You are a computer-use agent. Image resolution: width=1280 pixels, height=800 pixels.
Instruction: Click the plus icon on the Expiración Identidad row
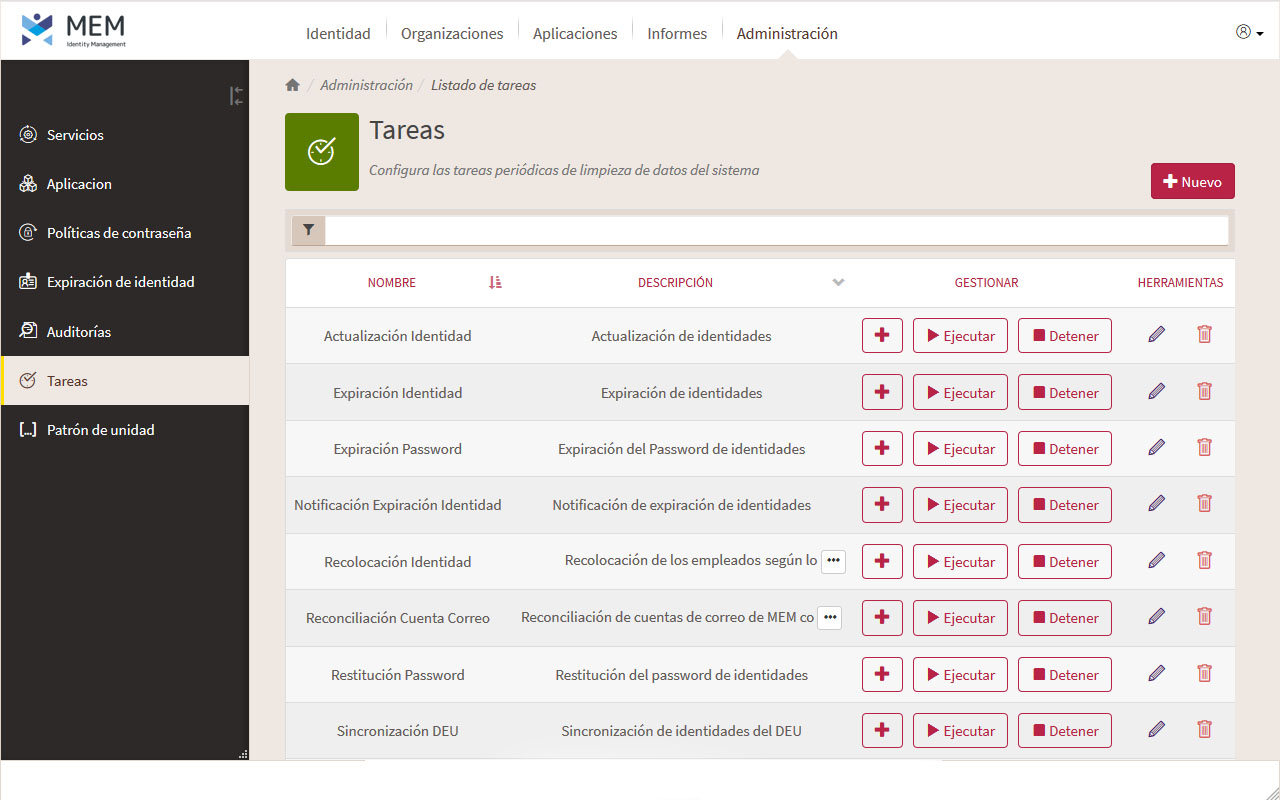pyautogui.click(x=882, y=391)
